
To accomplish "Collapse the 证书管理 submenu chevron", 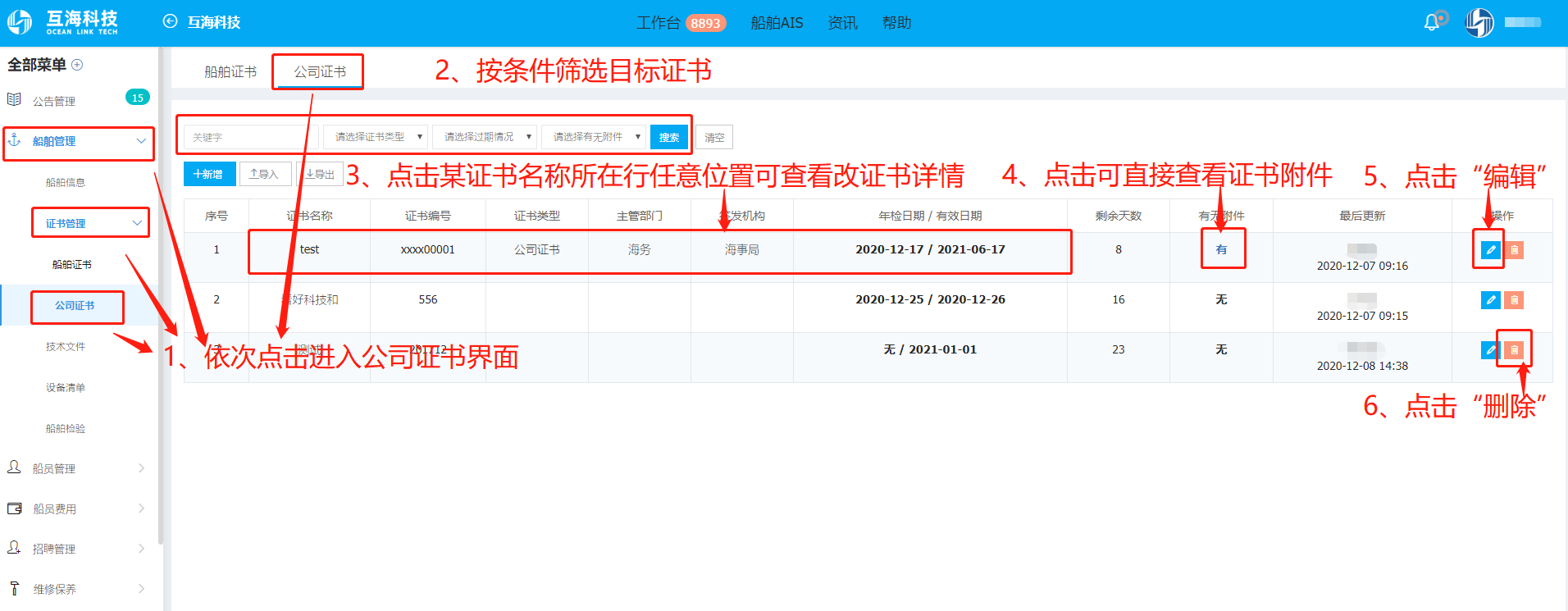I will [137, 223].
